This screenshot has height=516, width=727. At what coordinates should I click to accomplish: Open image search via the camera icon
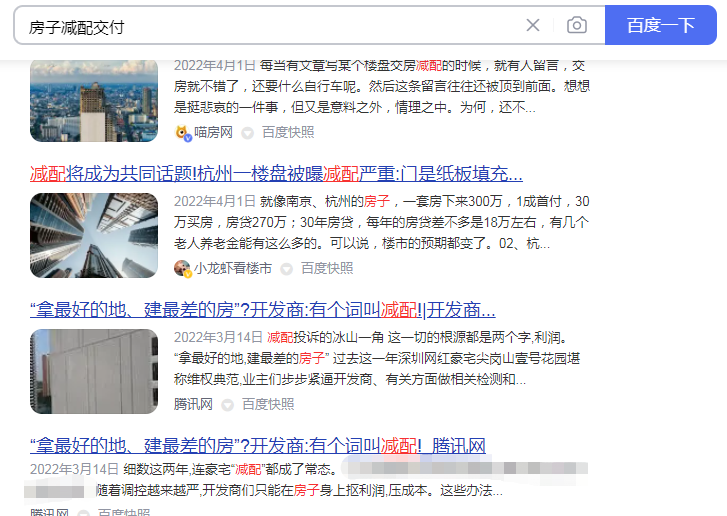tap(577, 25)
